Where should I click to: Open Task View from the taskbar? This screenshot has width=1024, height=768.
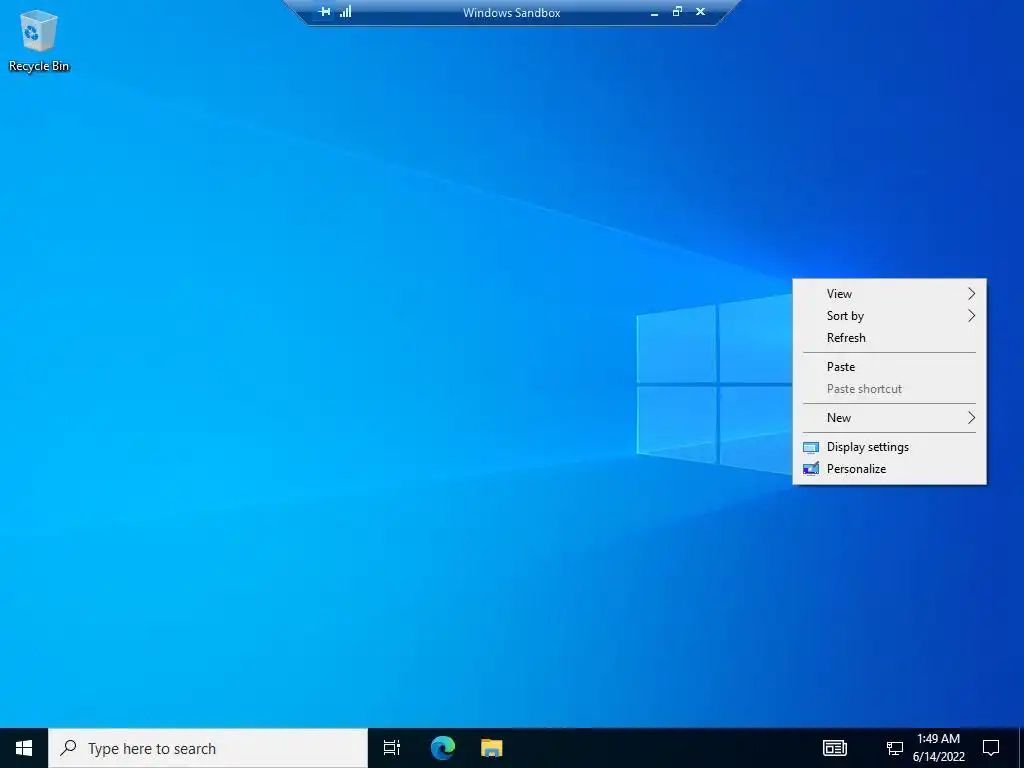point(392,748)
